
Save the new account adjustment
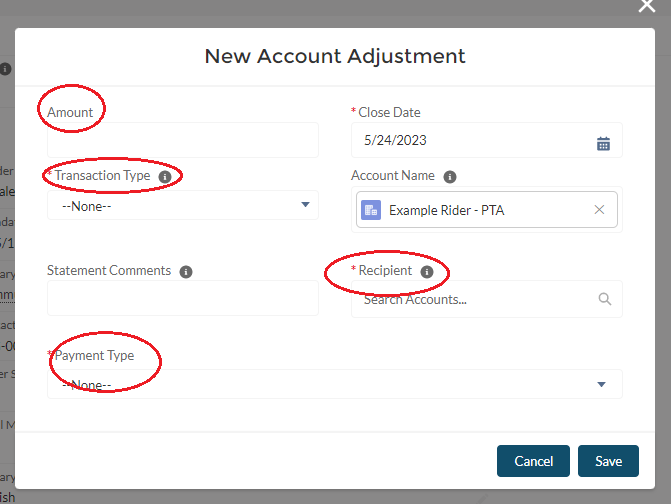[x=608, y=461]
